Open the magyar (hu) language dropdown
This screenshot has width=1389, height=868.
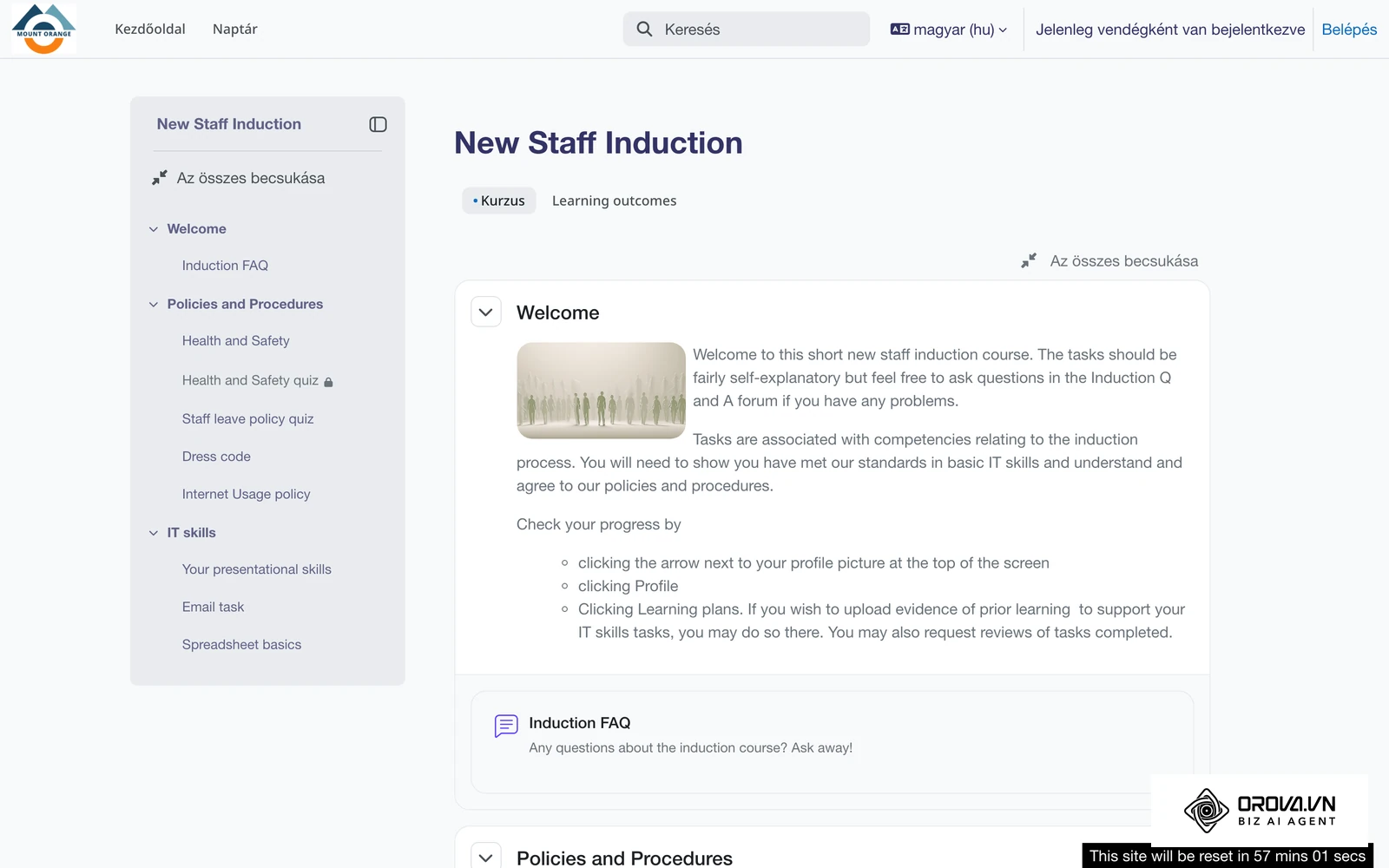point(950,30)
